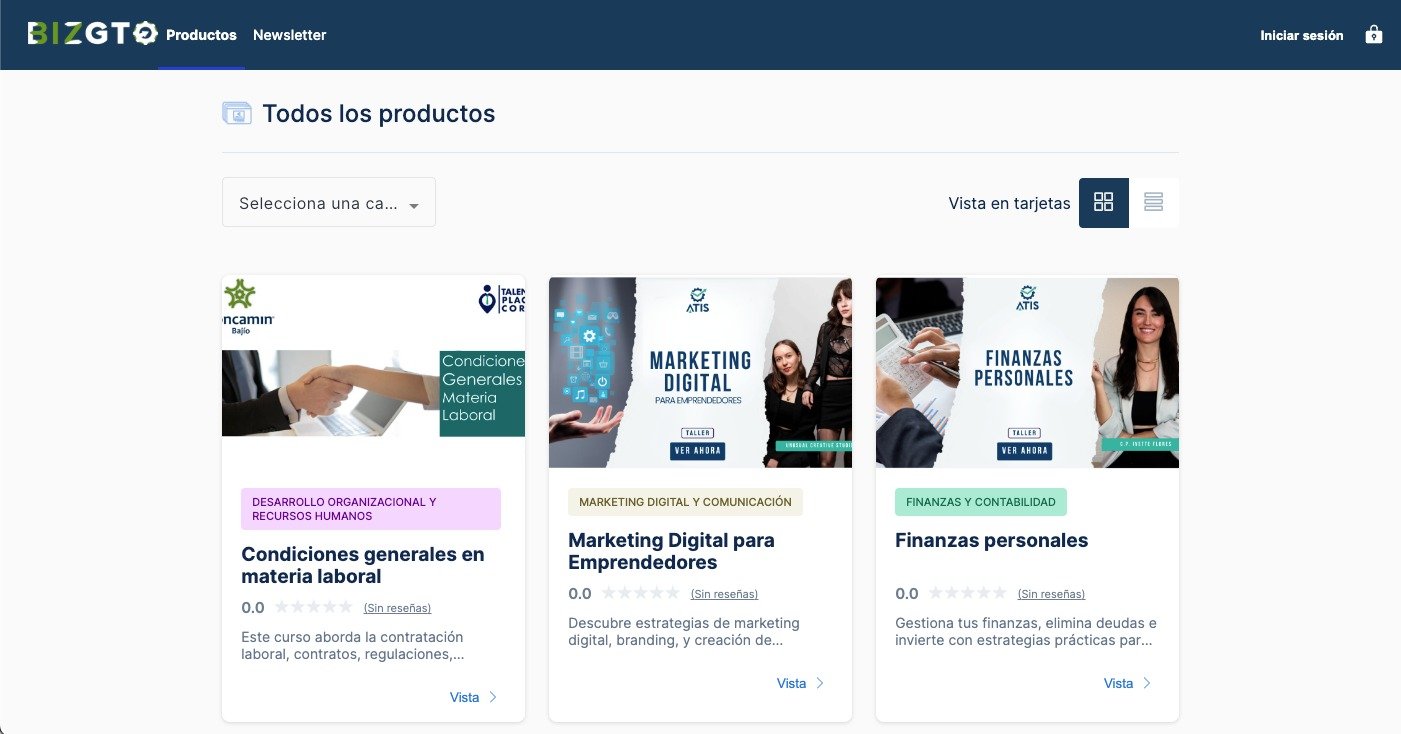
Task: Click arrow next to Vista on Marketing Digital card
Action: point(820,683)
